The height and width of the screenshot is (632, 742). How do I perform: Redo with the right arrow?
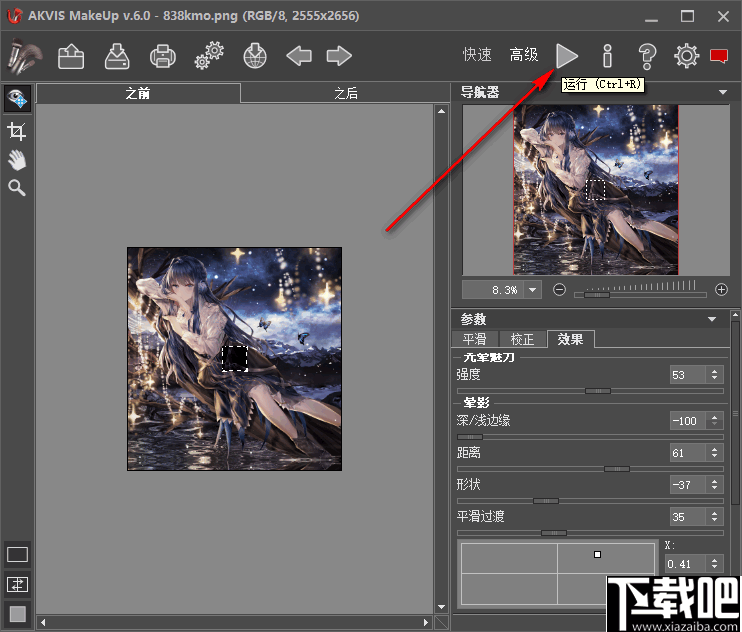339,56
